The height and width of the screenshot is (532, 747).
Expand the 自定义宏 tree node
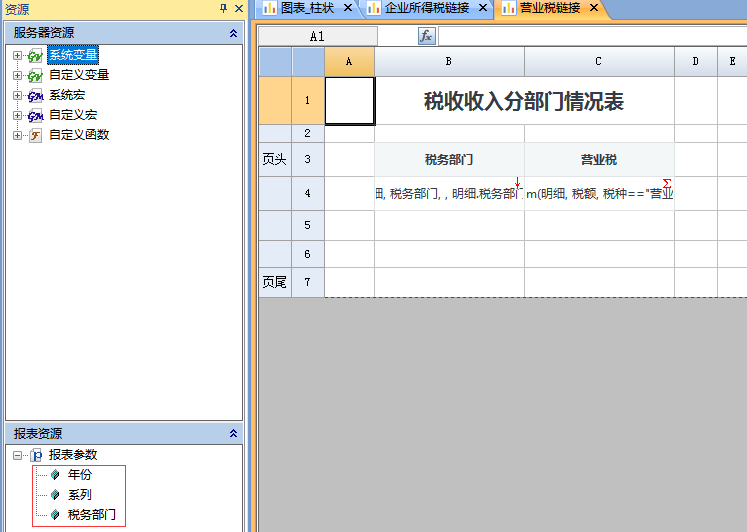click(17, 115)
